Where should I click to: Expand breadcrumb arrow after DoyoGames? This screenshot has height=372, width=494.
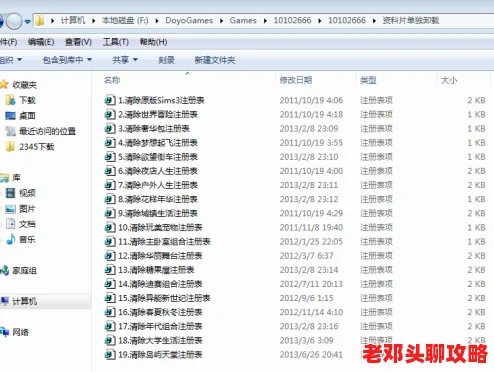(x=221, y=21)
